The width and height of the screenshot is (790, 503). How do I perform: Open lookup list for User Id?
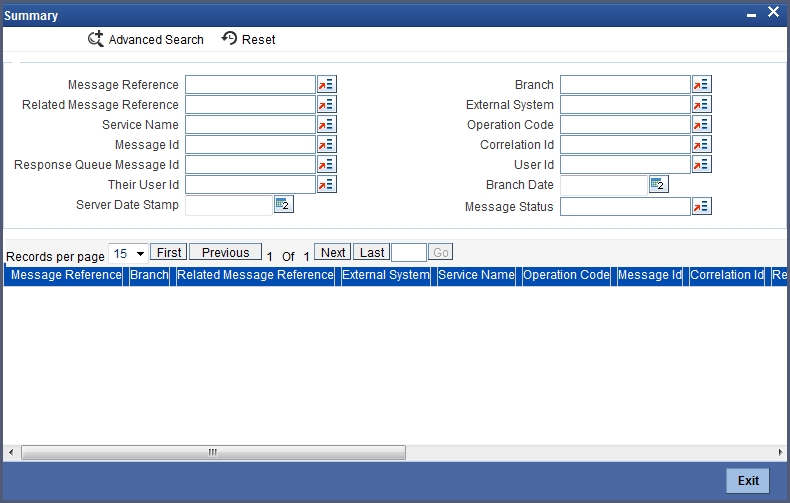tap(701, 164)
